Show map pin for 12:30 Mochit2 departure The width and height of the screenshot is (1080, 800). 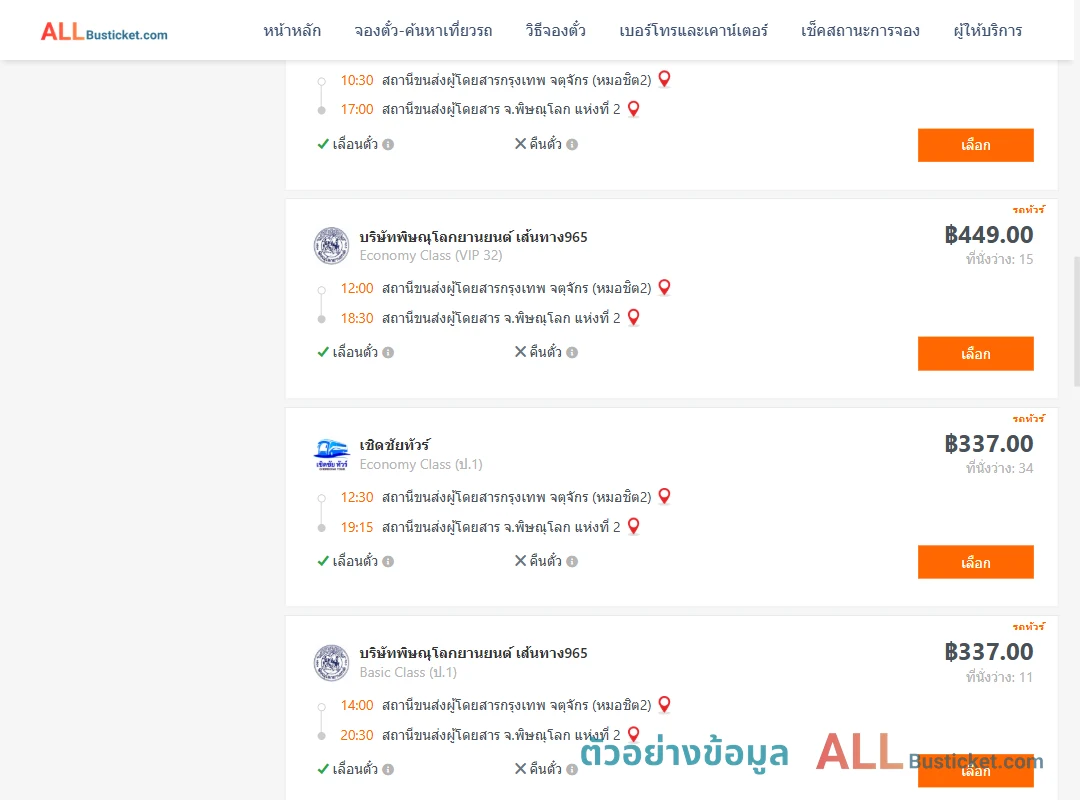pyautogui.click(x=664, y=496)
